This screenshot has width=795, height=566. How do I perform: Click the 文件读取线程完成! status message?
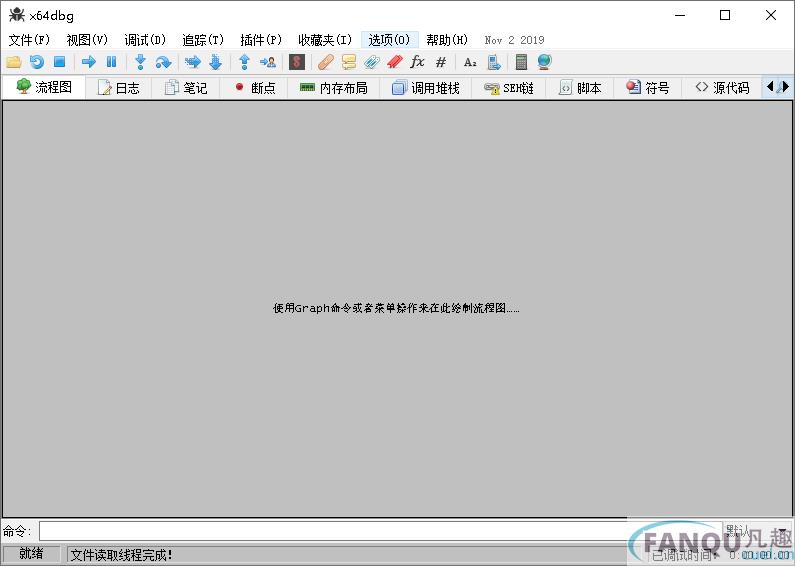coord(121,555)
